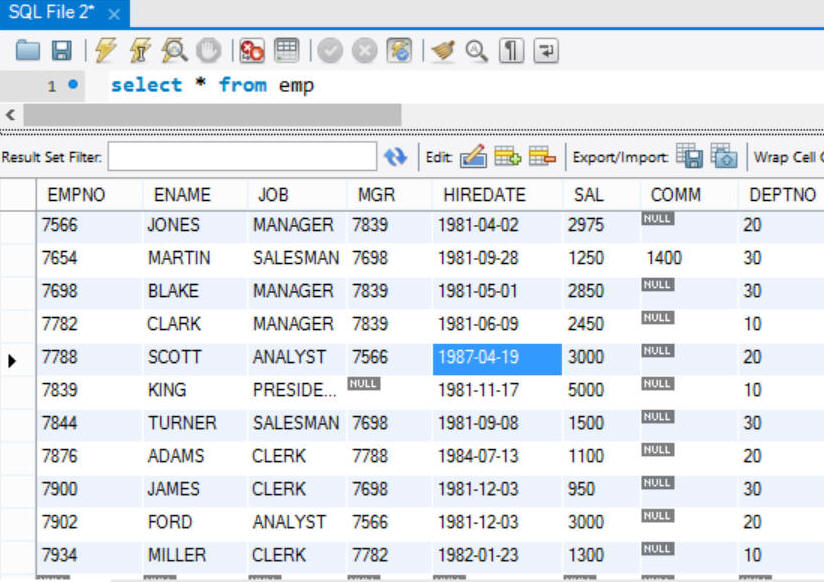Select the SAL cell 2975

point(601,226)
